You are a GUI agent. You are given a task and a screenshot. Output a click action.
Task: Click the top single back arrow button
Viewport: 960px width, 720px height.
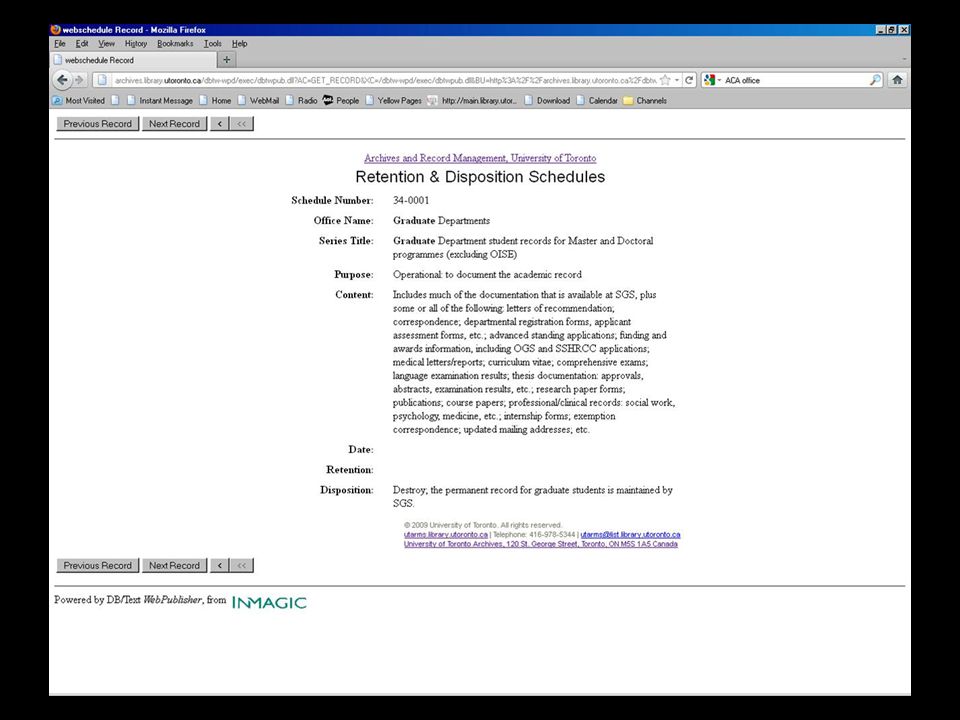[x=220, y=124]
